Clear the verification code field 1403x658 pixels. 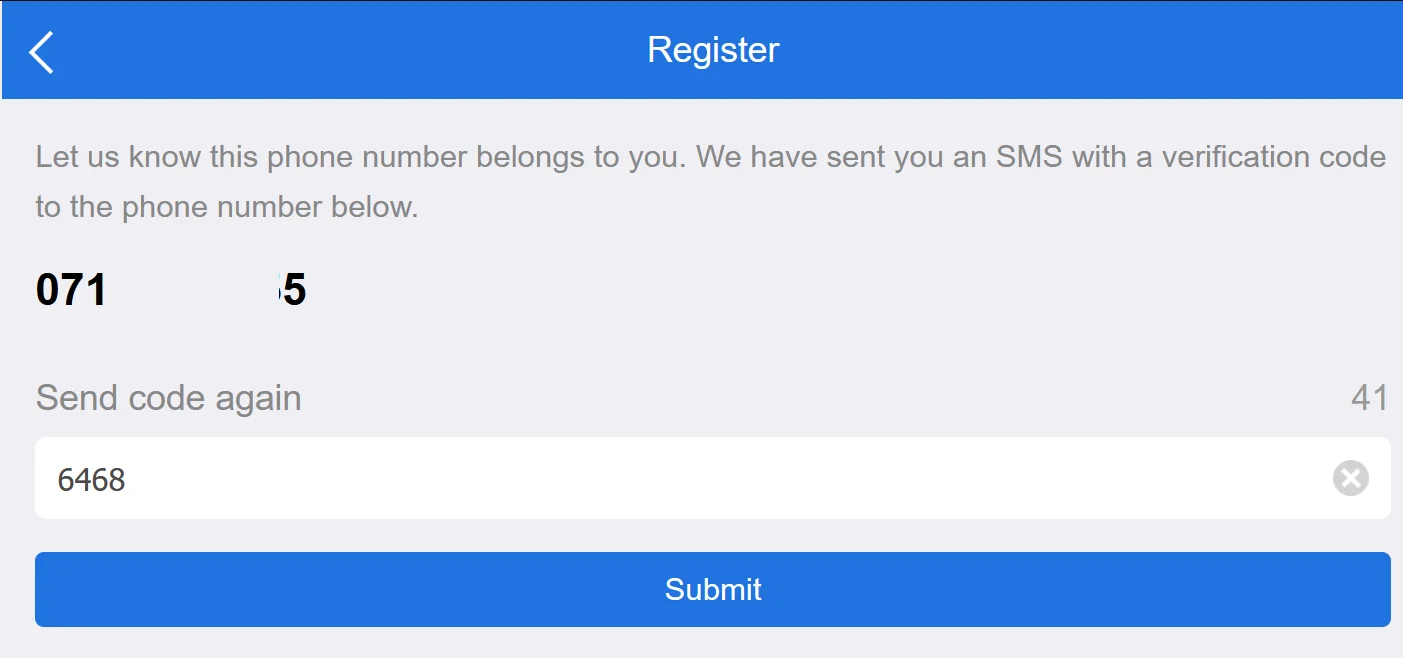1350,479
